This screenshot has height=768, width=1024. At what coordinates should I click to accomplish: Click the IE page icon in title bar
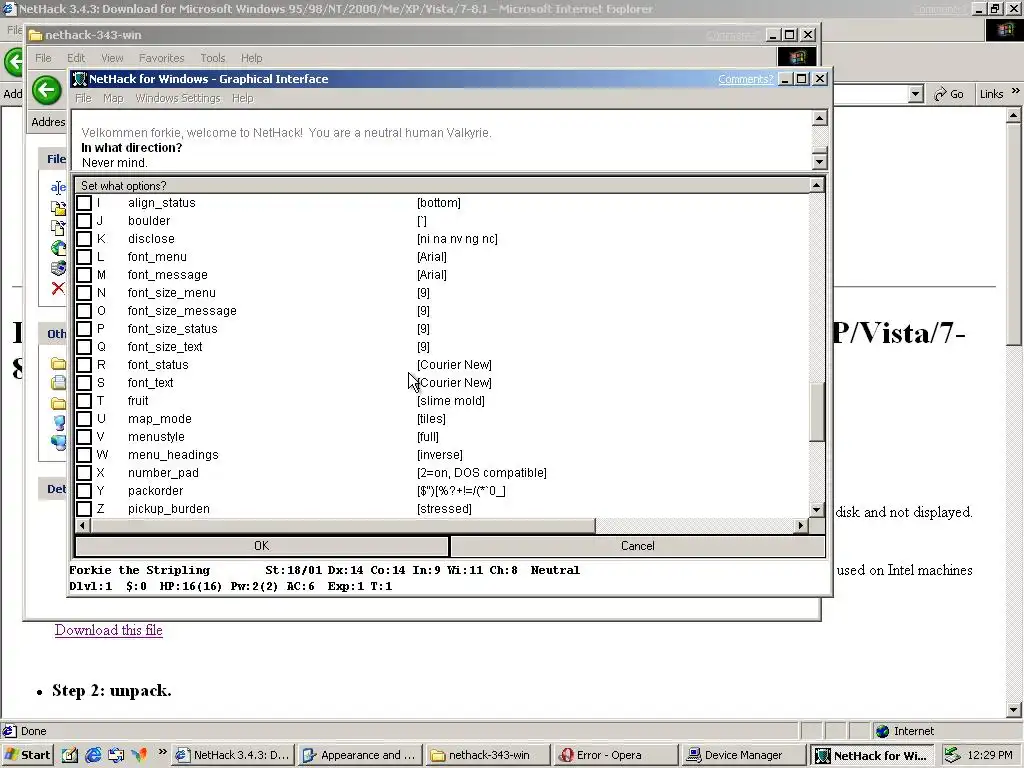coord(9,9)
